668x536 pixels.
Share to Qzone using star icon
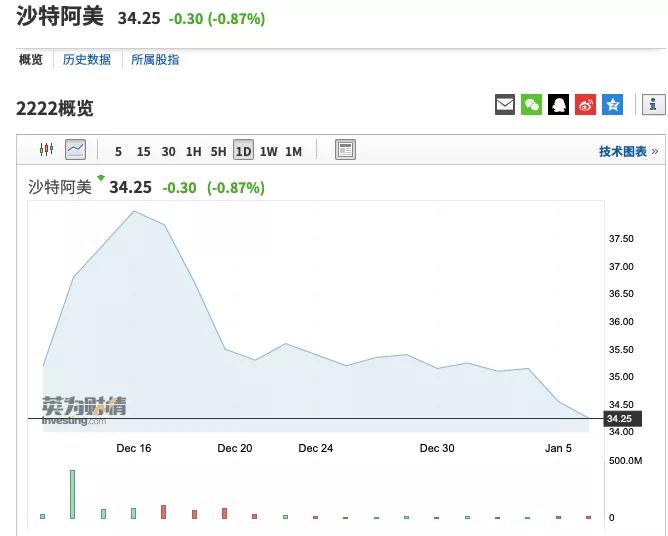coord(612,105)
